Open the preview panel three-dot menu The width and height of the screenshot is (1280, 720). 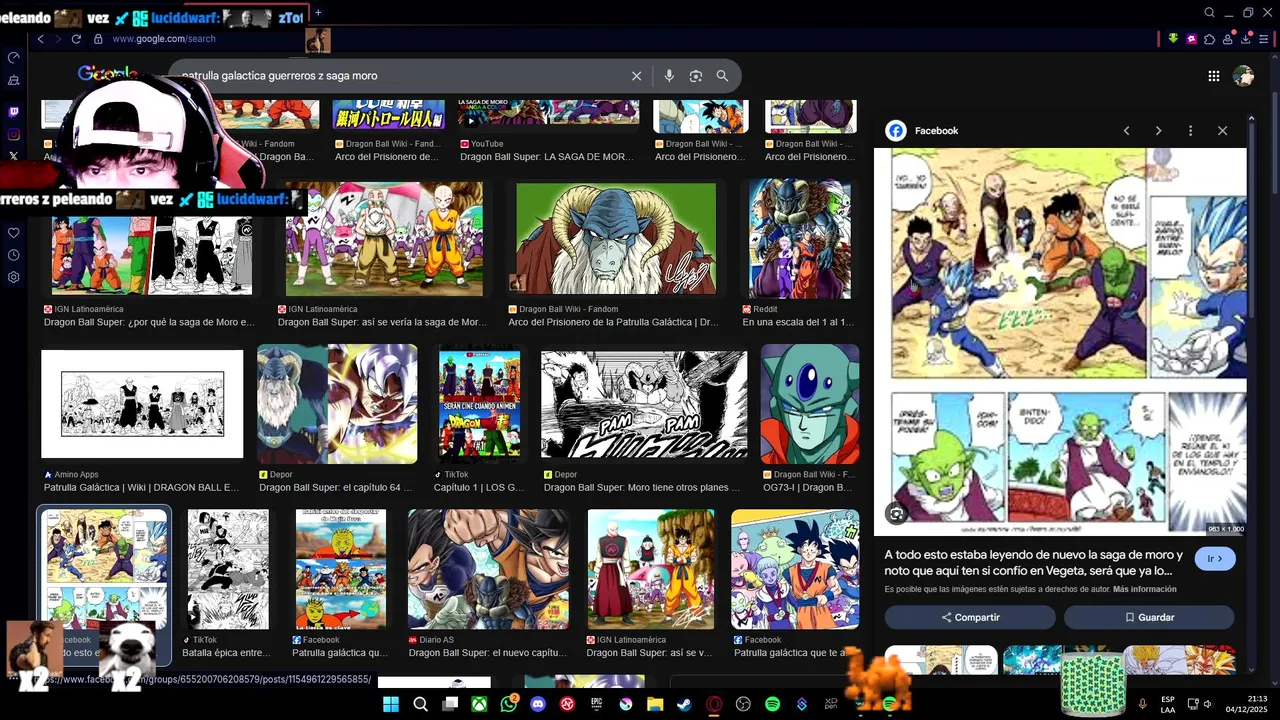pyautogui.click(x=1190, y=131)
